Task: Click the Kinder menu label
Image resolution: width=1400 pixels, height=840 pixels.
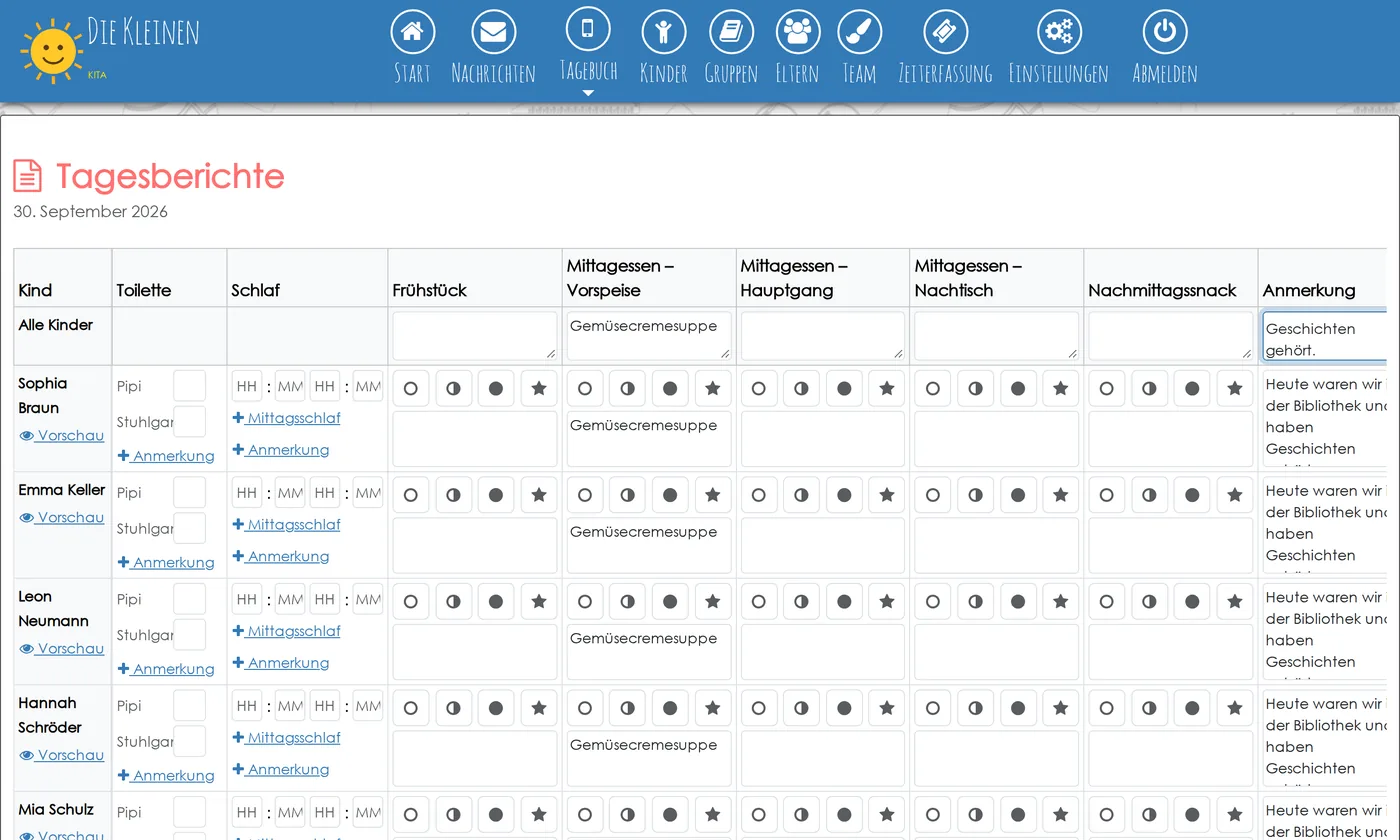Action: pos(663,74)
